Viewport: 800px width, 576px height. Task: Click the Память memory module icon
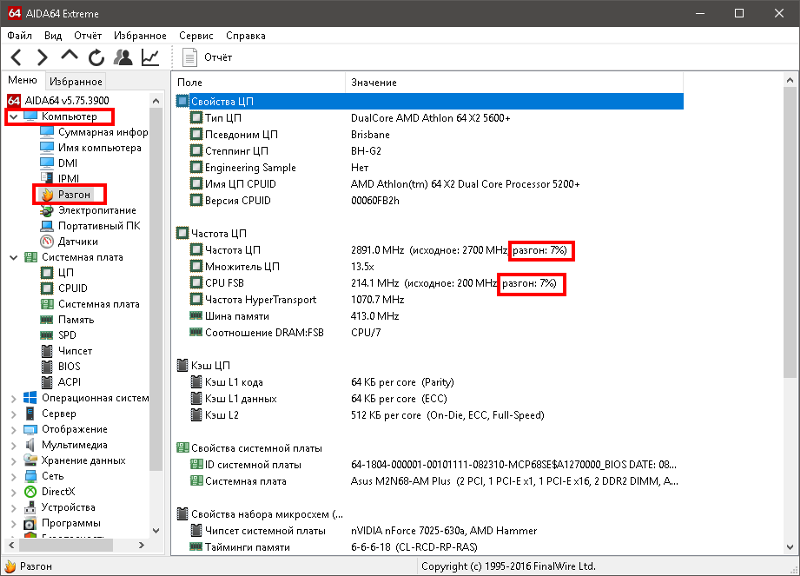(x=47, y=320)
